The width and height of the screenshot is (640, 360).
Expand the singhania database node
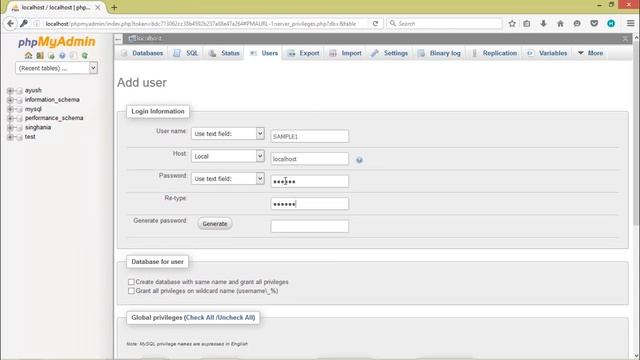(10, 127)
